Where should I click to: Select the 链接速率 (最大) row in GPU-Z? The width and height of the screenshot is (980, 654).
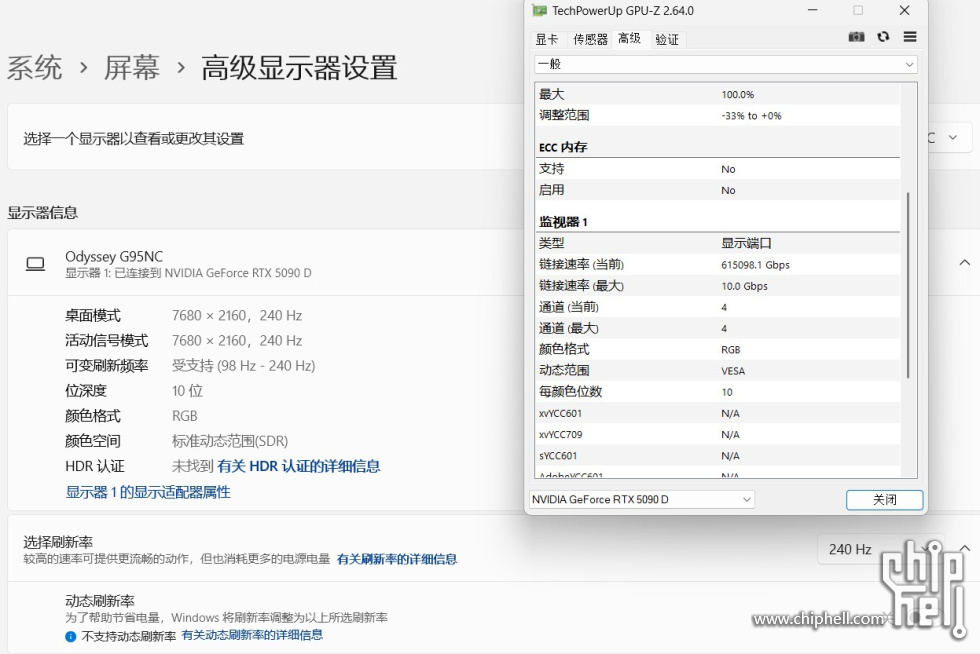click(x=718, y=286)
